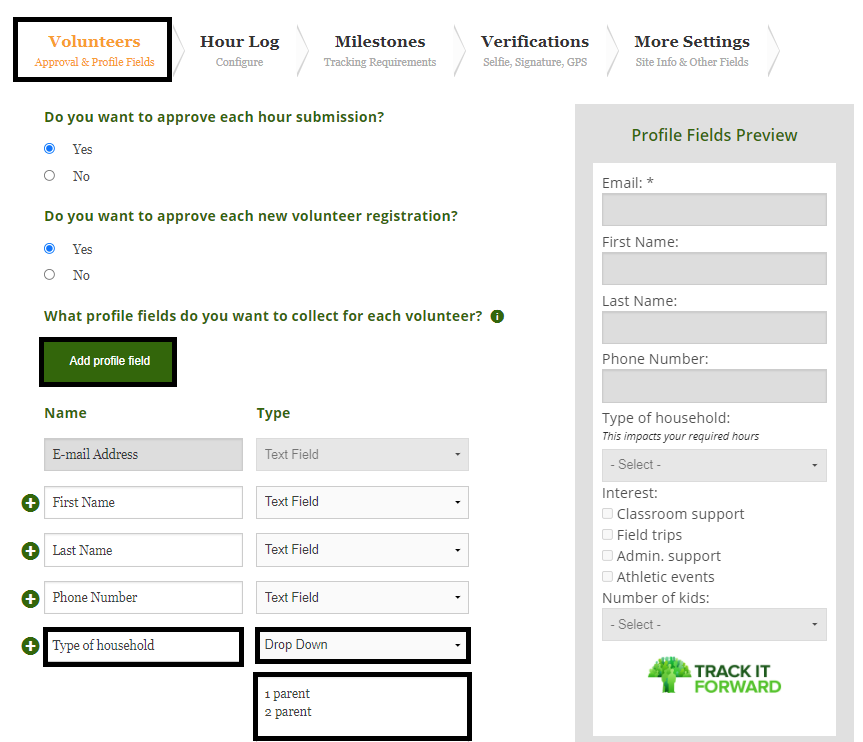
Task: Open the Type dropdown for Last Name
Action: (362, 550)
